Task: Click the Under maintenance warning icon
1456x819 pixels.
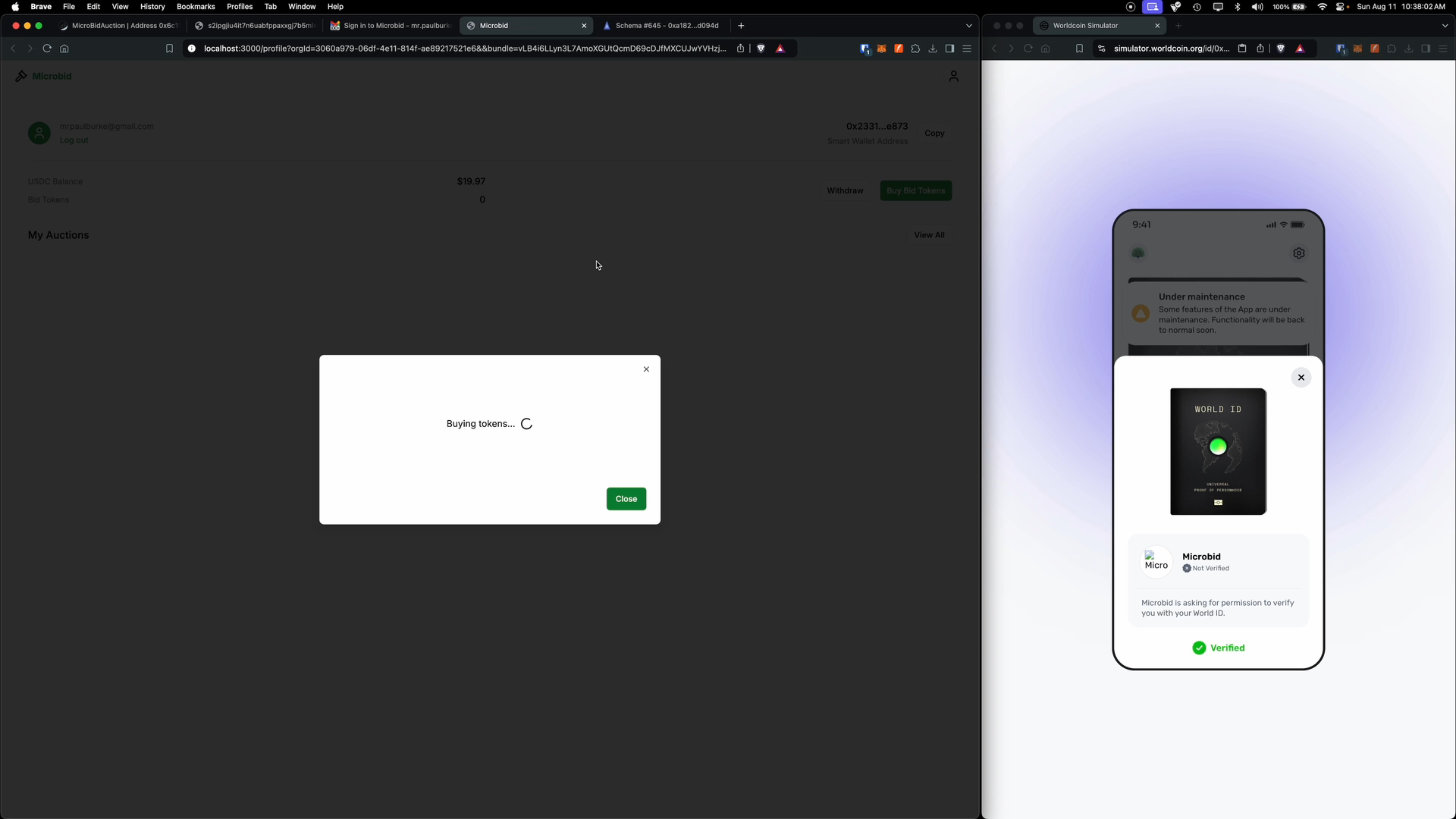Action: [1141, 313]
